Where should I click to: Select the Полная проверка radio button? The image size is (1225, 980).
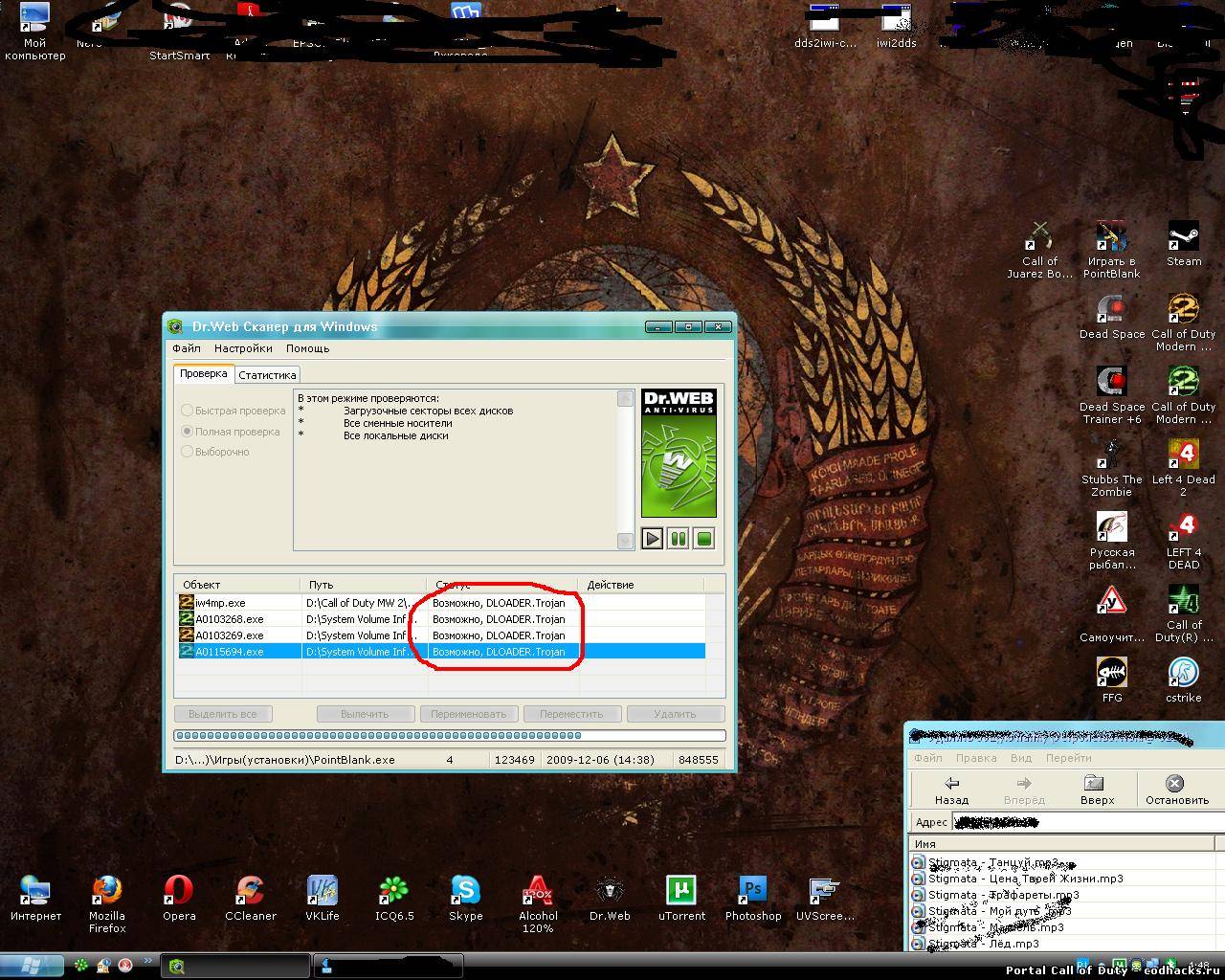pyautogui.click(x=231, y=432)
